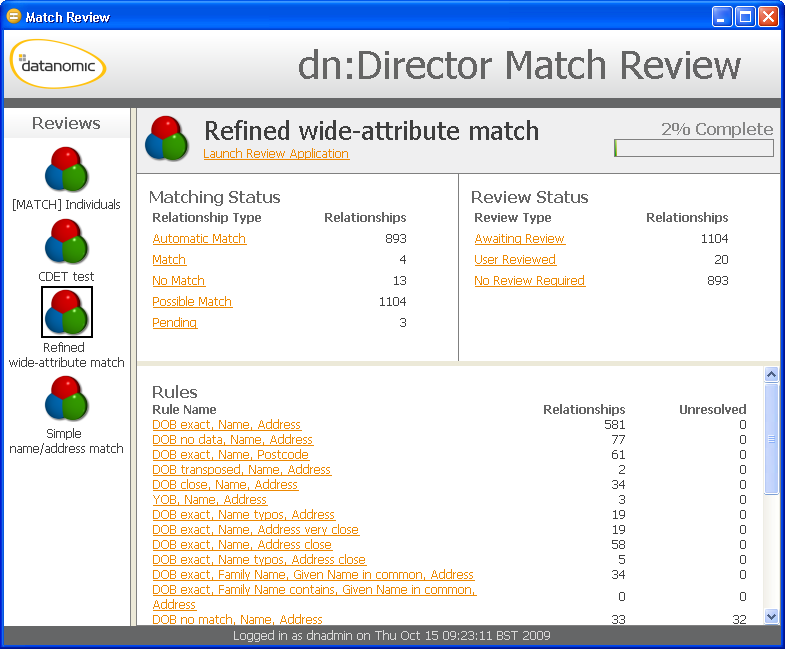Image resolution: width=785 pixels, height=649 pixels.
Task: Minimize the Match Review window
Action: point(721,17)
